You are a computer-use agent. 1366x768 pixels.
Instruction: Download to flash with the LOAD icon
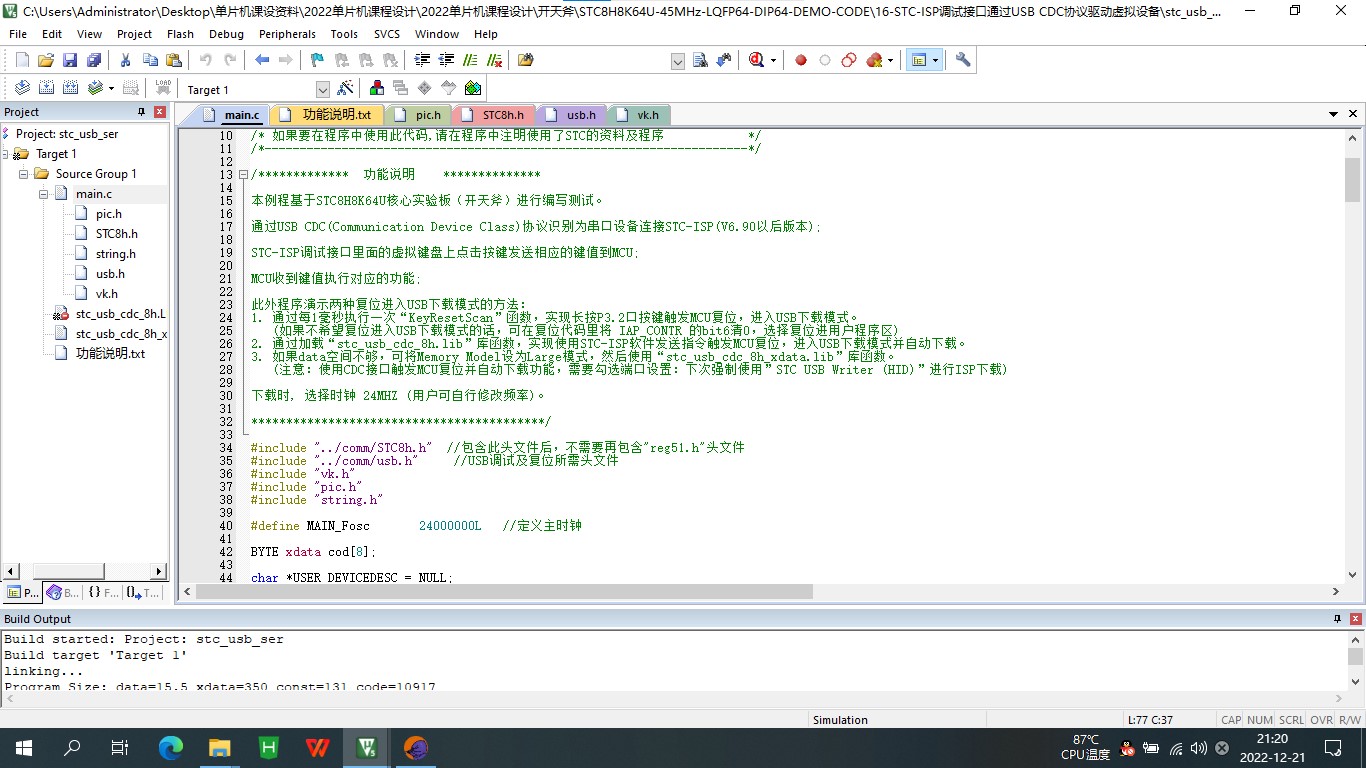[163, 88]
